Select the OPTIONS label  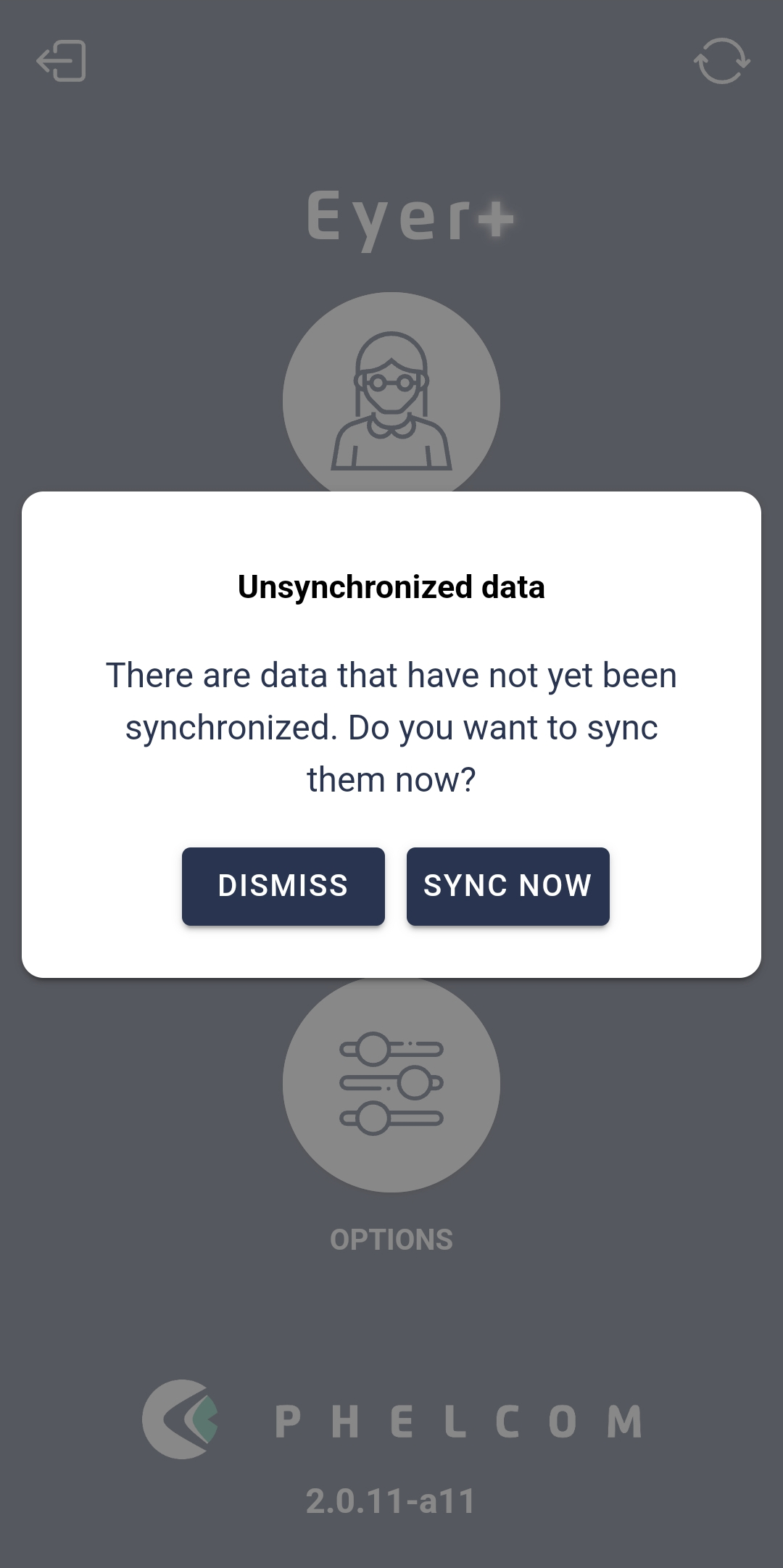(x=391, y=1240)
